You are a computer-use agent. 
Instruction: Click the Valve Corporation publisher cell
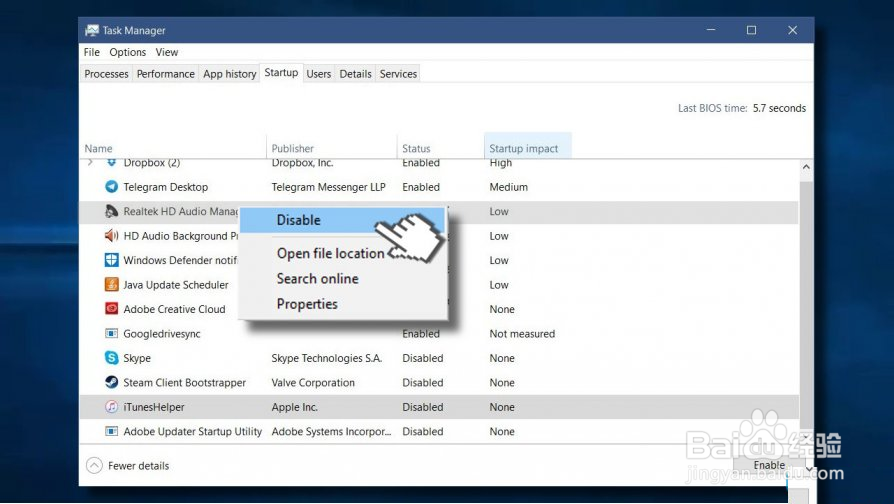click(313, 383)
